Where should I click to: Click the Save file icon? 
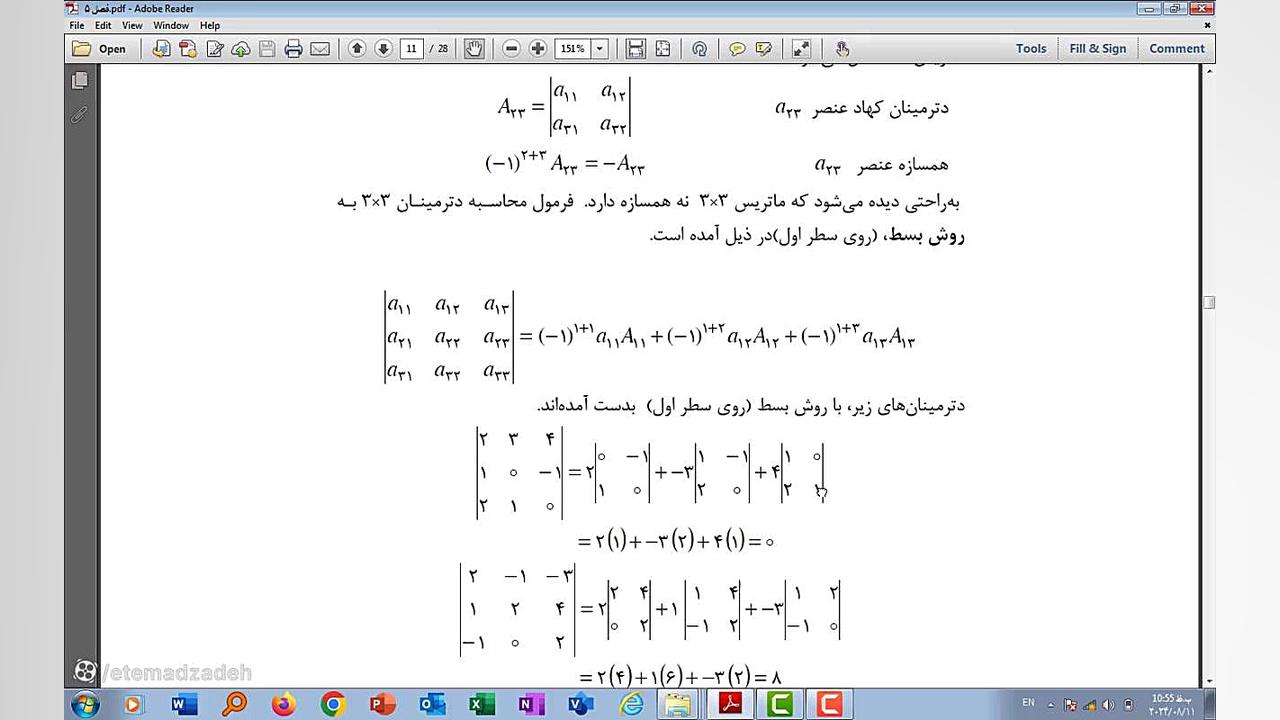point(267,48)
